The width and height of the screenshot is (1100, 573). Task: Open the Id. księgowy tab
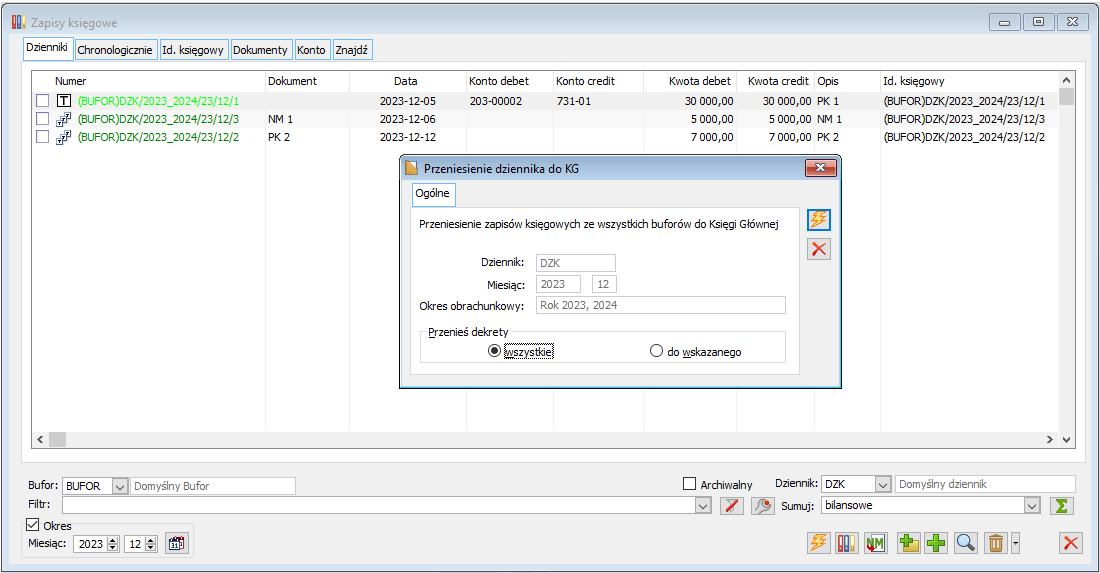pos(193,50)
